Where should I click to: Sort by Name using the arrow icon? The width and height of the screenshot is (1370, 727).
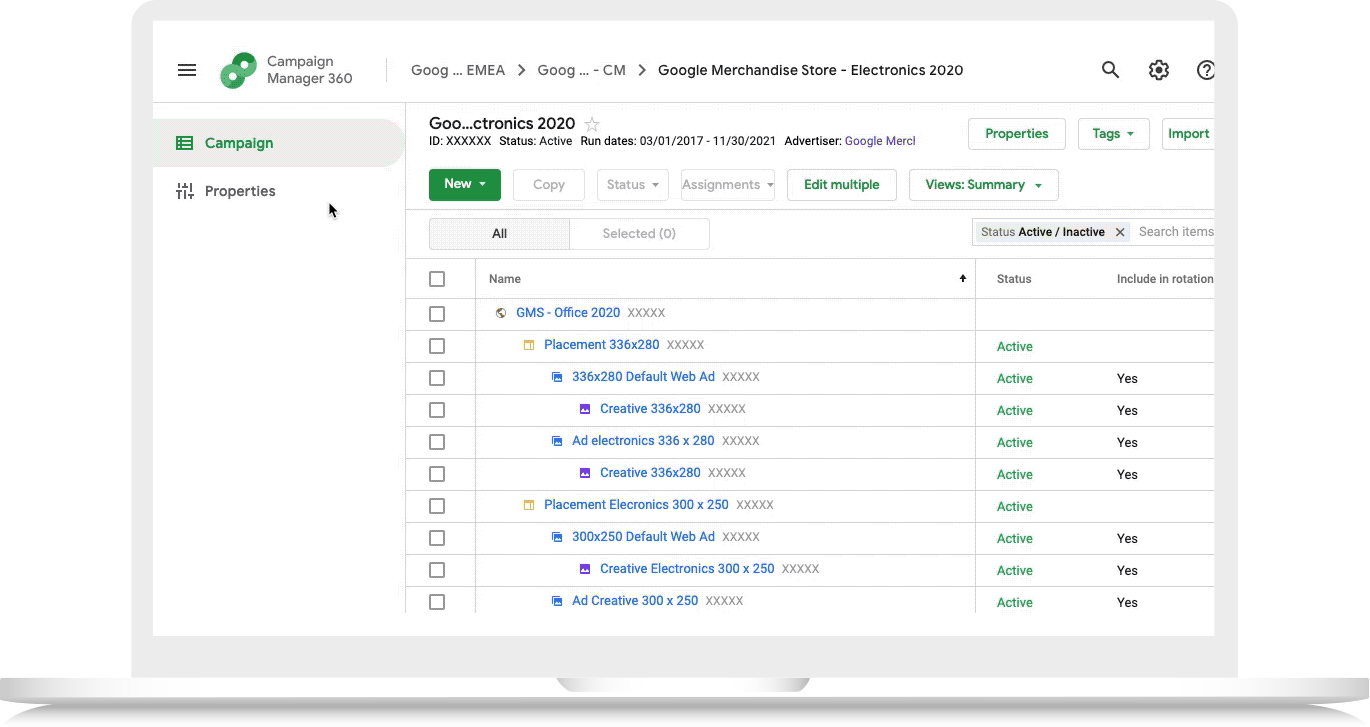[963, 279]
